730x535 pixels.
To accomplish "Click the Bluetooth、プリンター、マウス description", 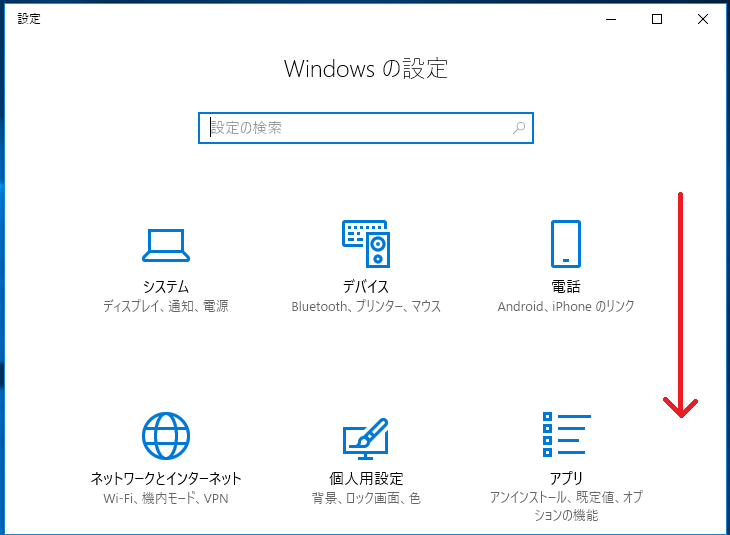I will point(366,306).
